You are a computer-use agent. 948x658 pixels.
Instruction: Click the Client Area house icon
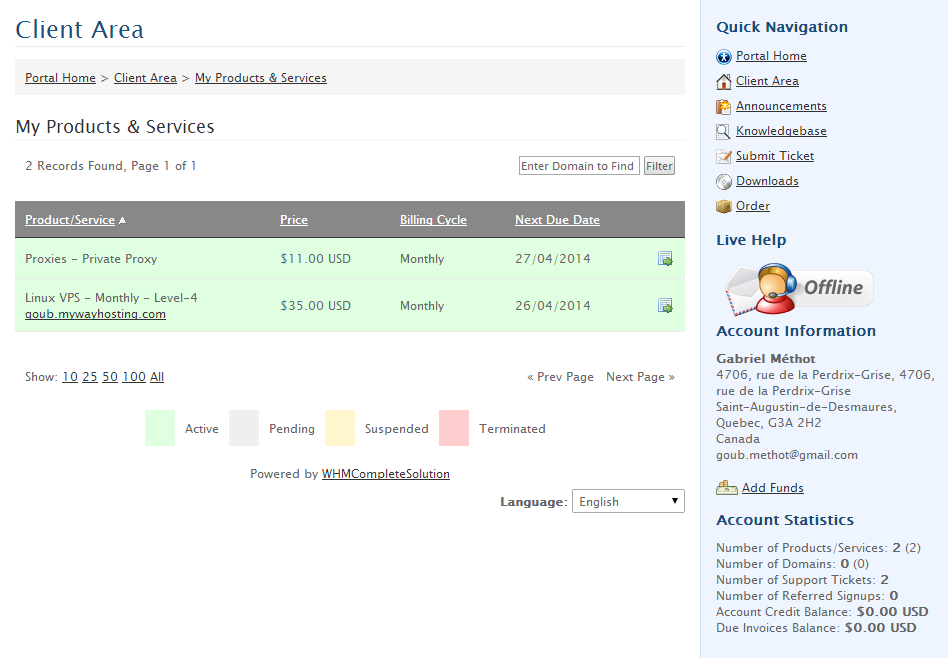(724, 82)
